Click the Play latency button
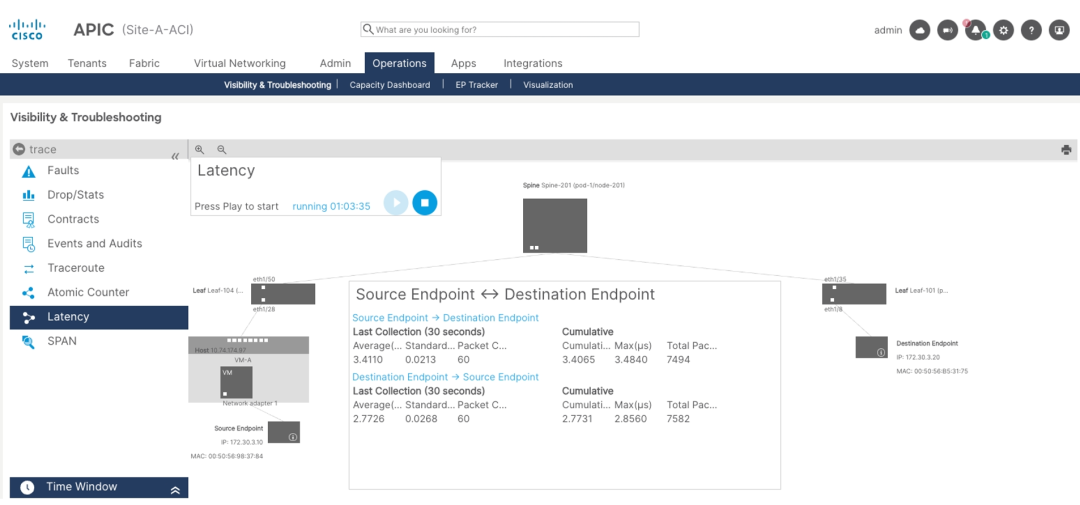 click(395, 203)
